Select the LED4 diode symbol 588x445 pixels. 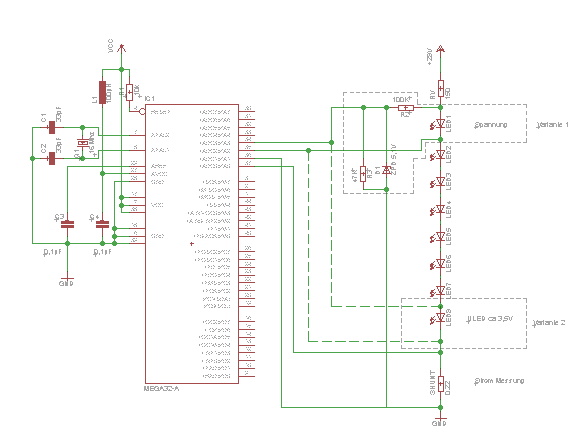pos(438,209)
